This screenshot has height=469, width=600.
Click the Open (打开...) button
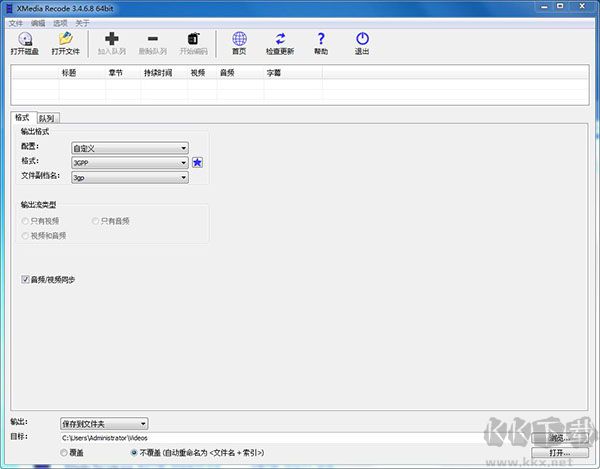pos(560,453)
